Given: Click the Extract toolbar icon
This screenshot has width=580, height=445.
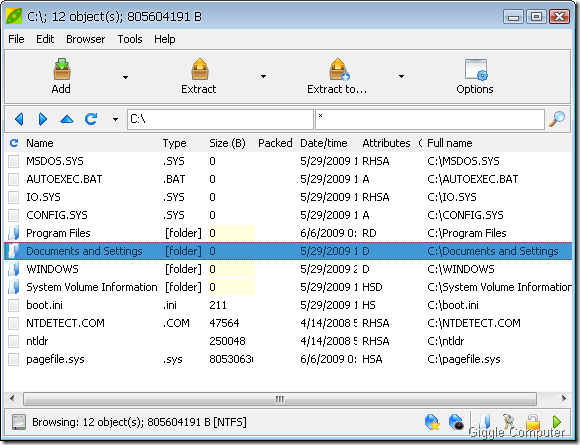Looking at the screenshot, I should point(200,69).
